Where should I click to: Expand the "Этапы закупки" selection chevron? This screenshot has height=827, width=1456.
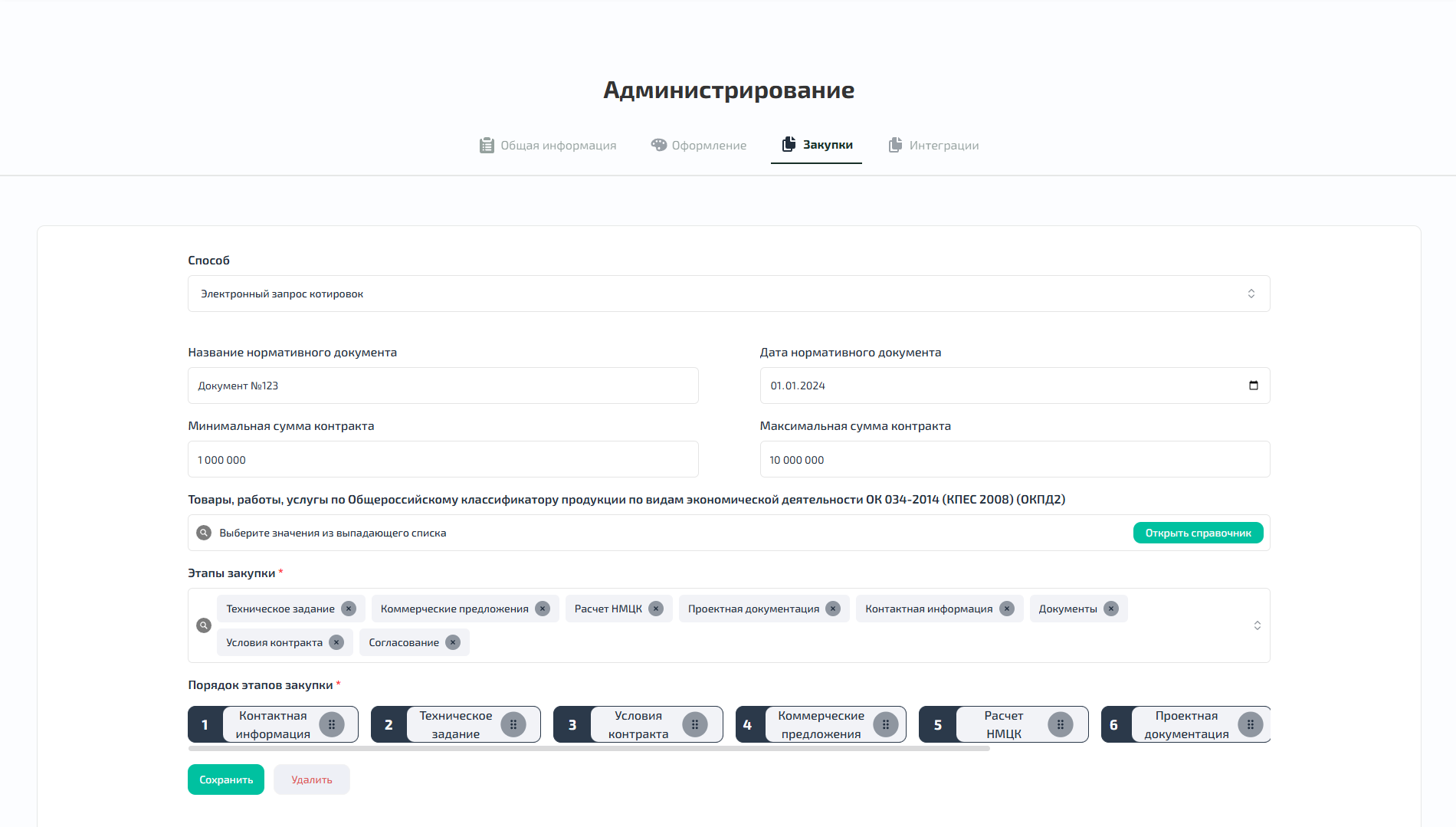pos(1257,625)
